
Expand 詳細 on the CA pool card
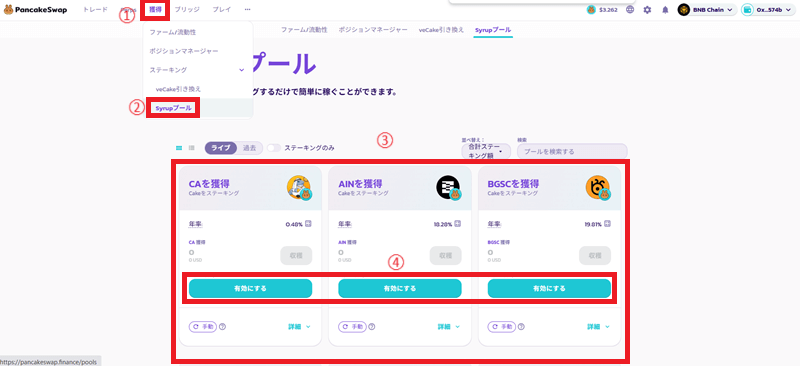coord(299,327)
